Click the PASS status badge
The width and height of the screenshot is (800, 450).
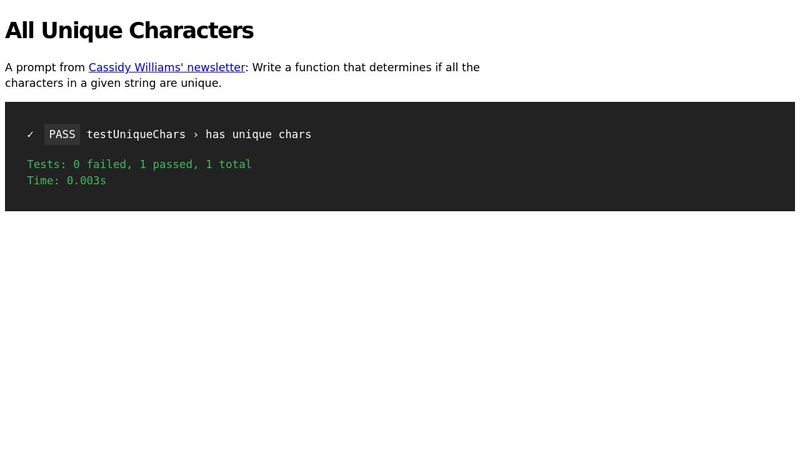point(62,135)
